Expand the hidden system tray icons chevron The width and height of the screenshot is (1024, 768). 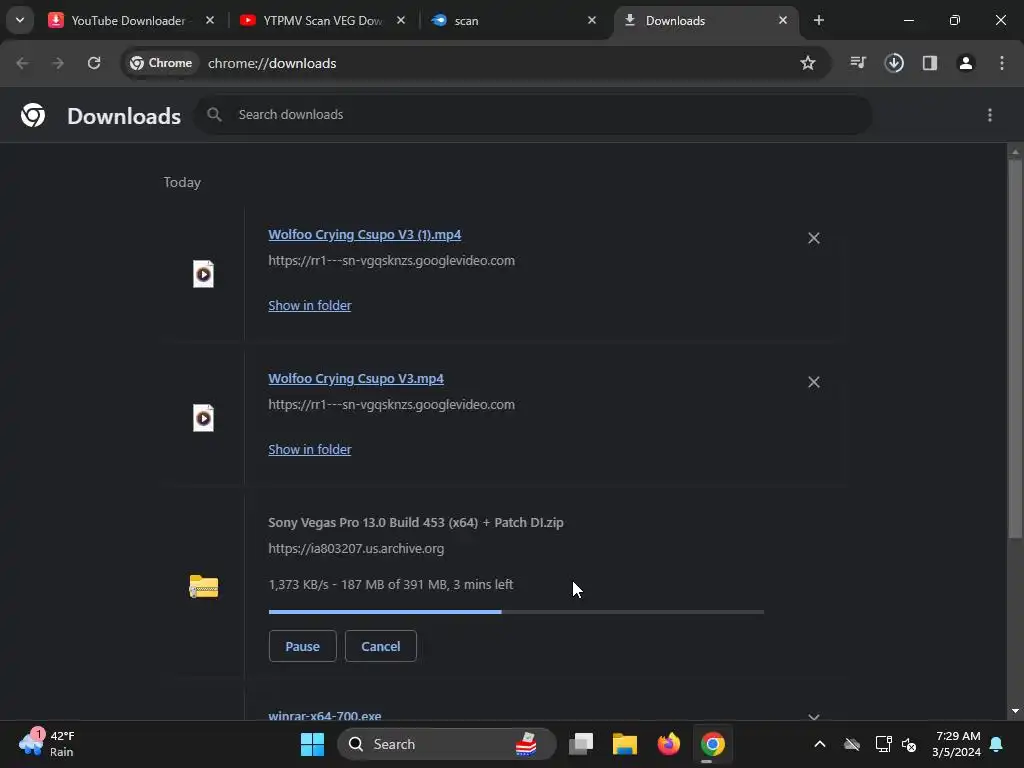[820, 744]
